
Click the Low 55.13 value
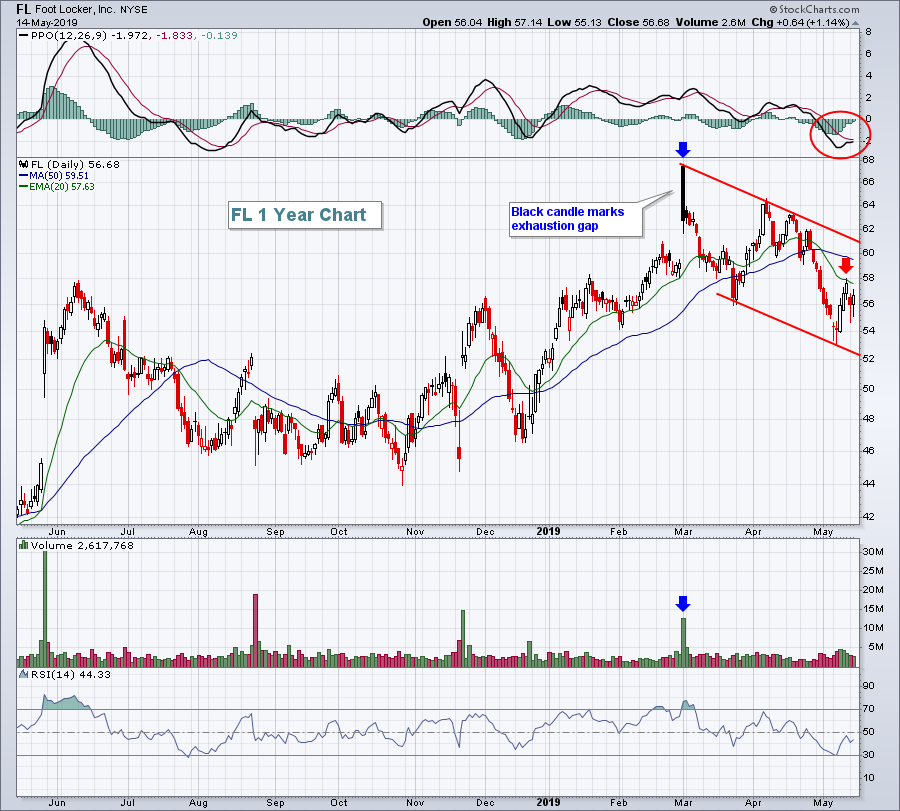pyautogui.click(x=574, y=22)
